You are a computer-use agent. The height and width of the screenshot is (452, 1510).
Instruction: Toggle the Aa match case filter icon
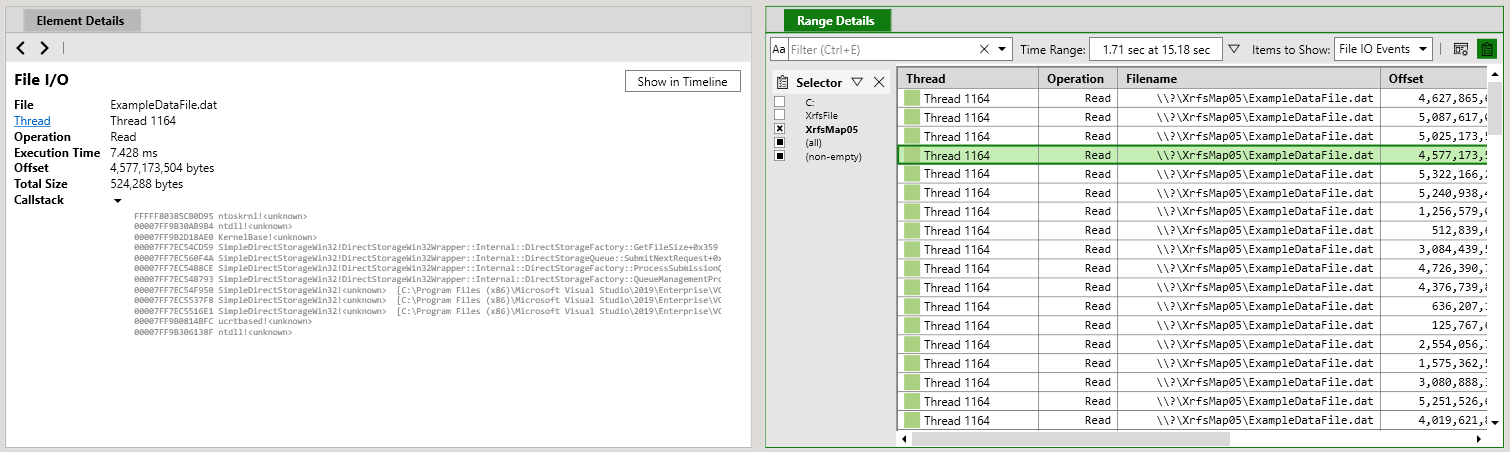(779, 49)
